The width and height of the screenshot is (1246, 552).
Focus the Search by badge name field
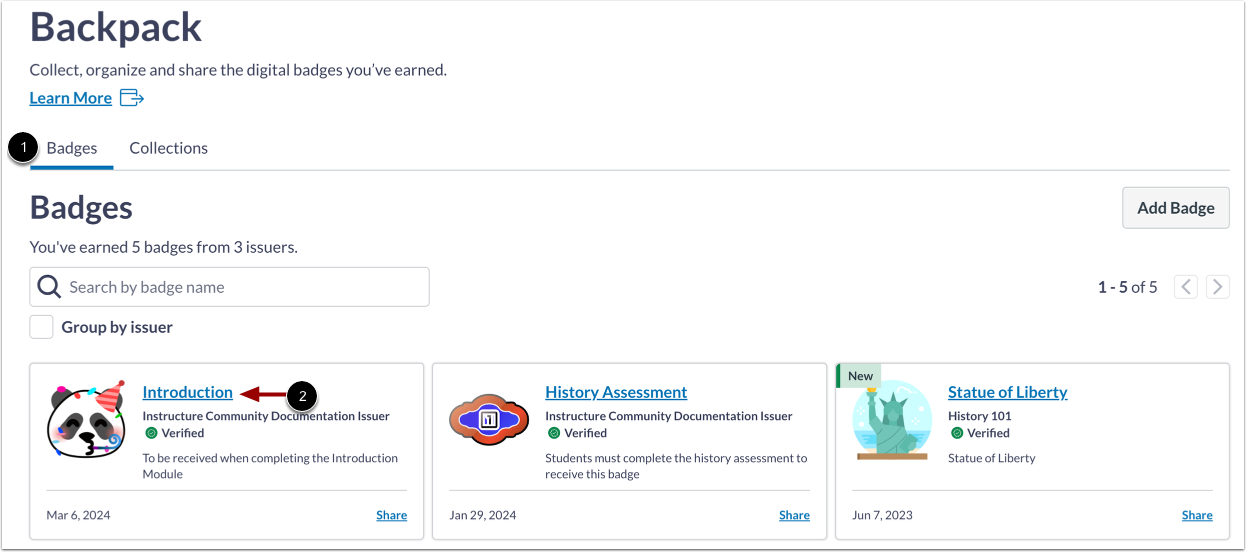230,287
